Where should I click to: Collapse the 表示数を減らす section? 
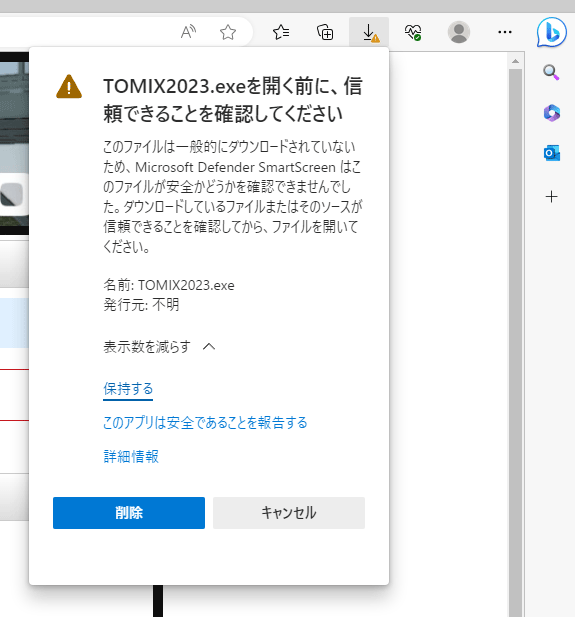159,347
